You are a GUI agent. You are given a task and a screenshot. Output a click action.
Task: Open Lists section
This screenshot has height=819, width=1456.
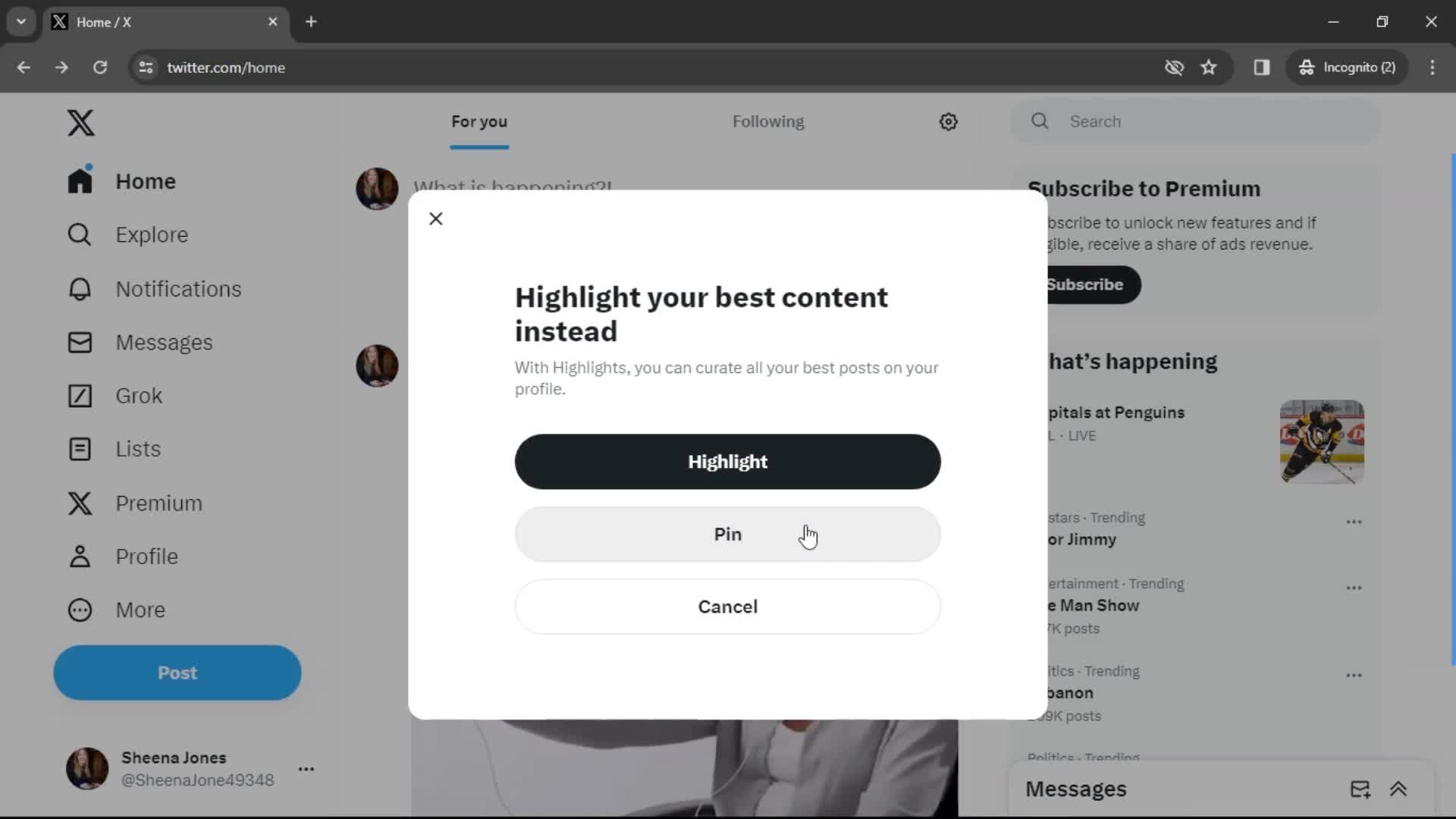coord(137,448)
